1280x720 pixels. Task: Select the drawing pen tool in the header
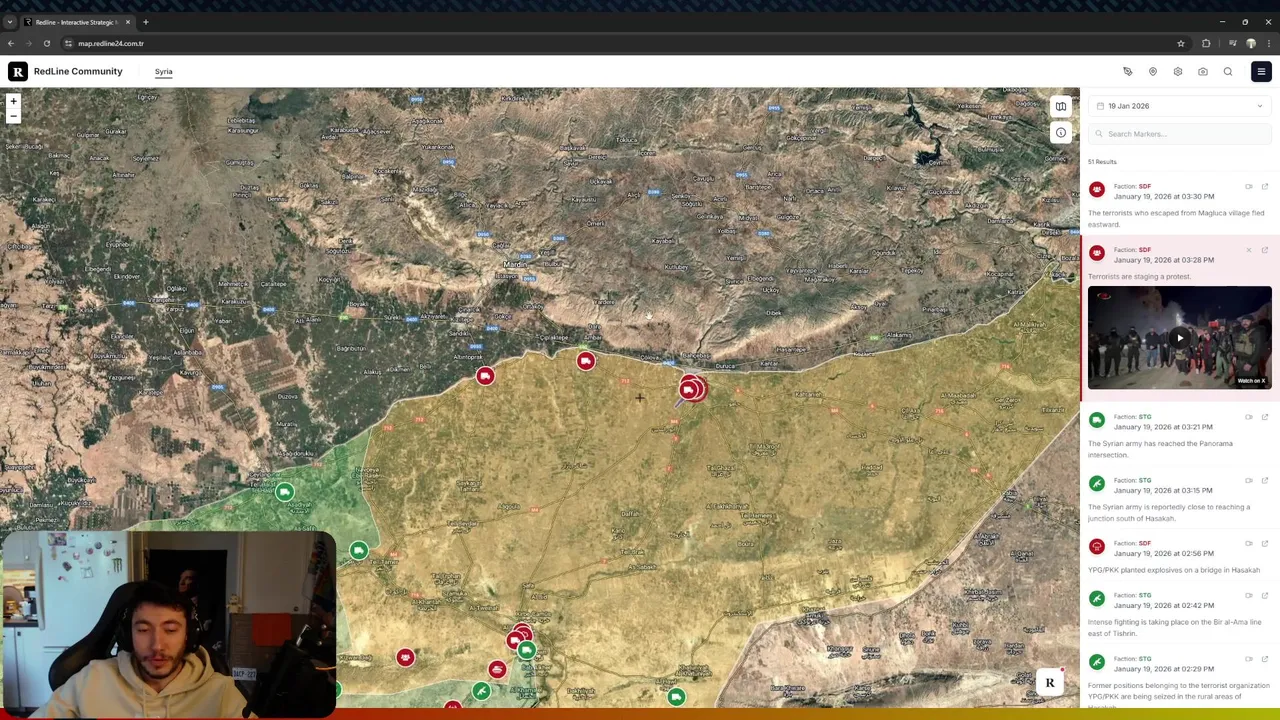pos(1128,72)
